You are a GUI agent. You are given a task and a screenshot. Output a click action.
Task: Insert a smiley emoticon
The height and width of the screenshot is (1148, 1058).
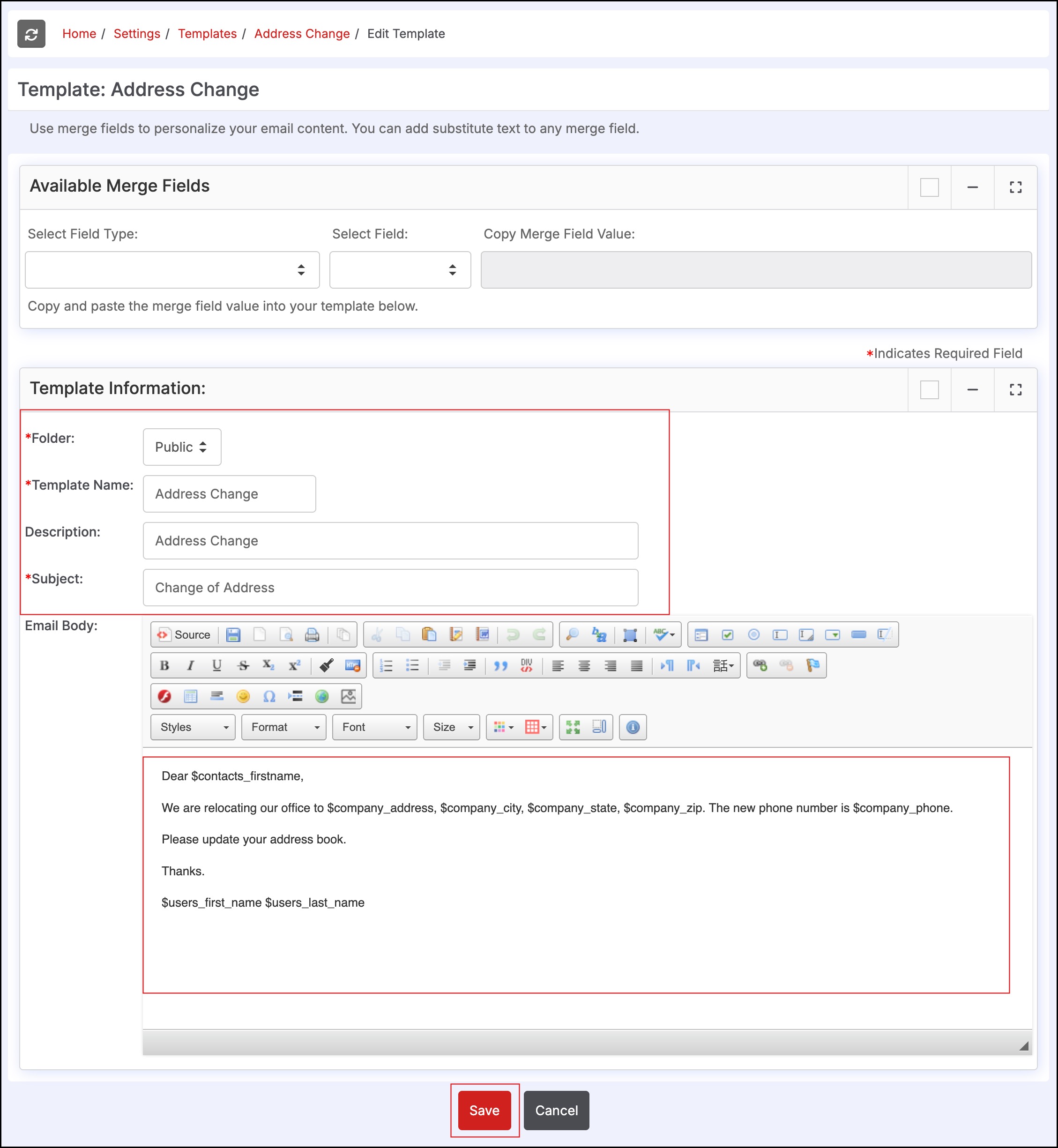tap(243, 696)
